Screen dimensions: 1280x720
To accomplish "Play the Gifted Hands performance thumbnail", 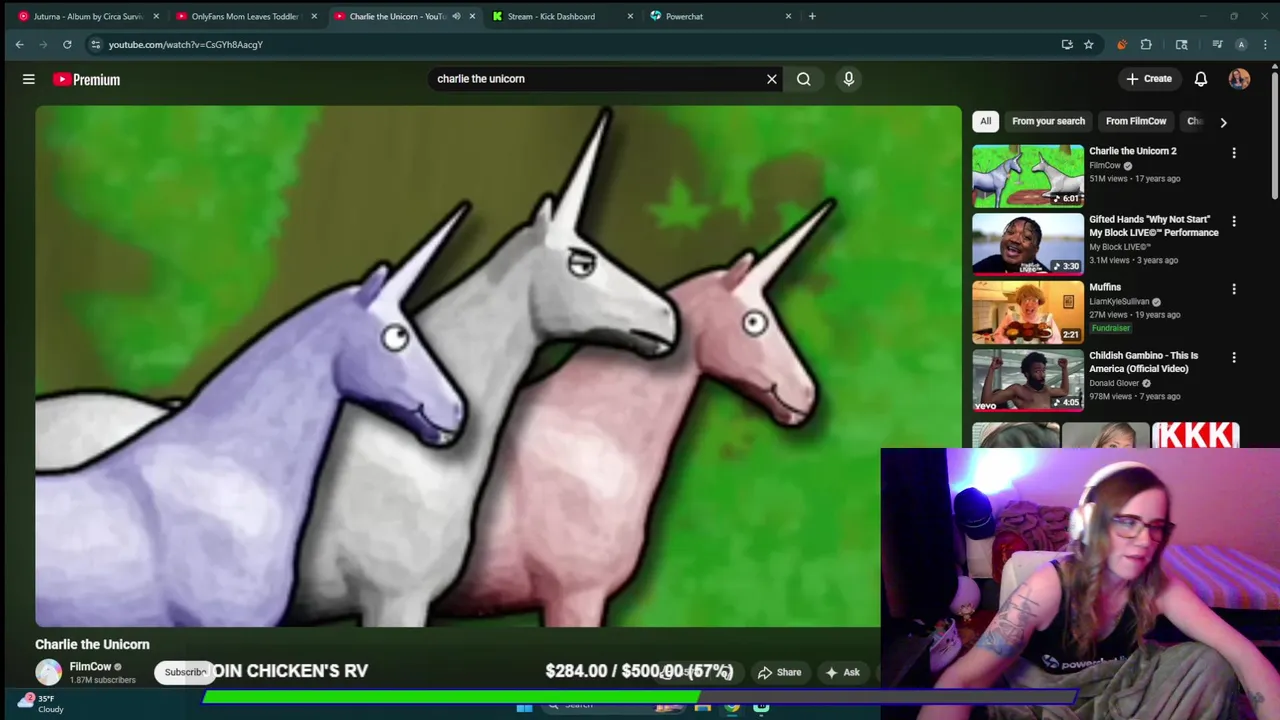I will click(x=1028, y=244).
